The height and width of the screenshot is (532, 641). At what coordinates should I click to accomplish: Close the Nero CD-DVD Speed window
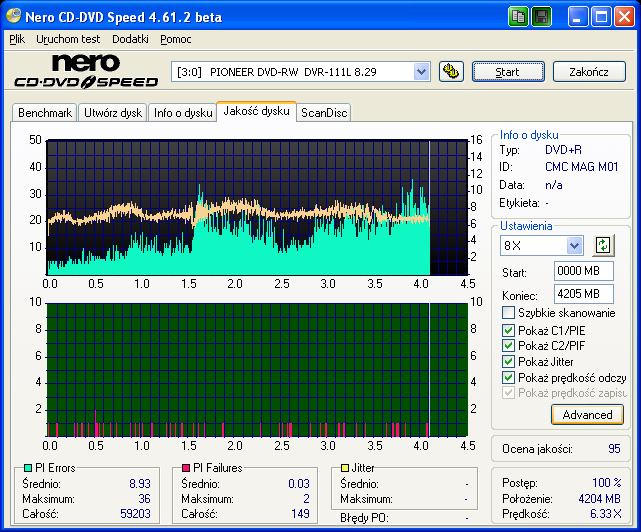pyautogui.click(x=624, y=17)
